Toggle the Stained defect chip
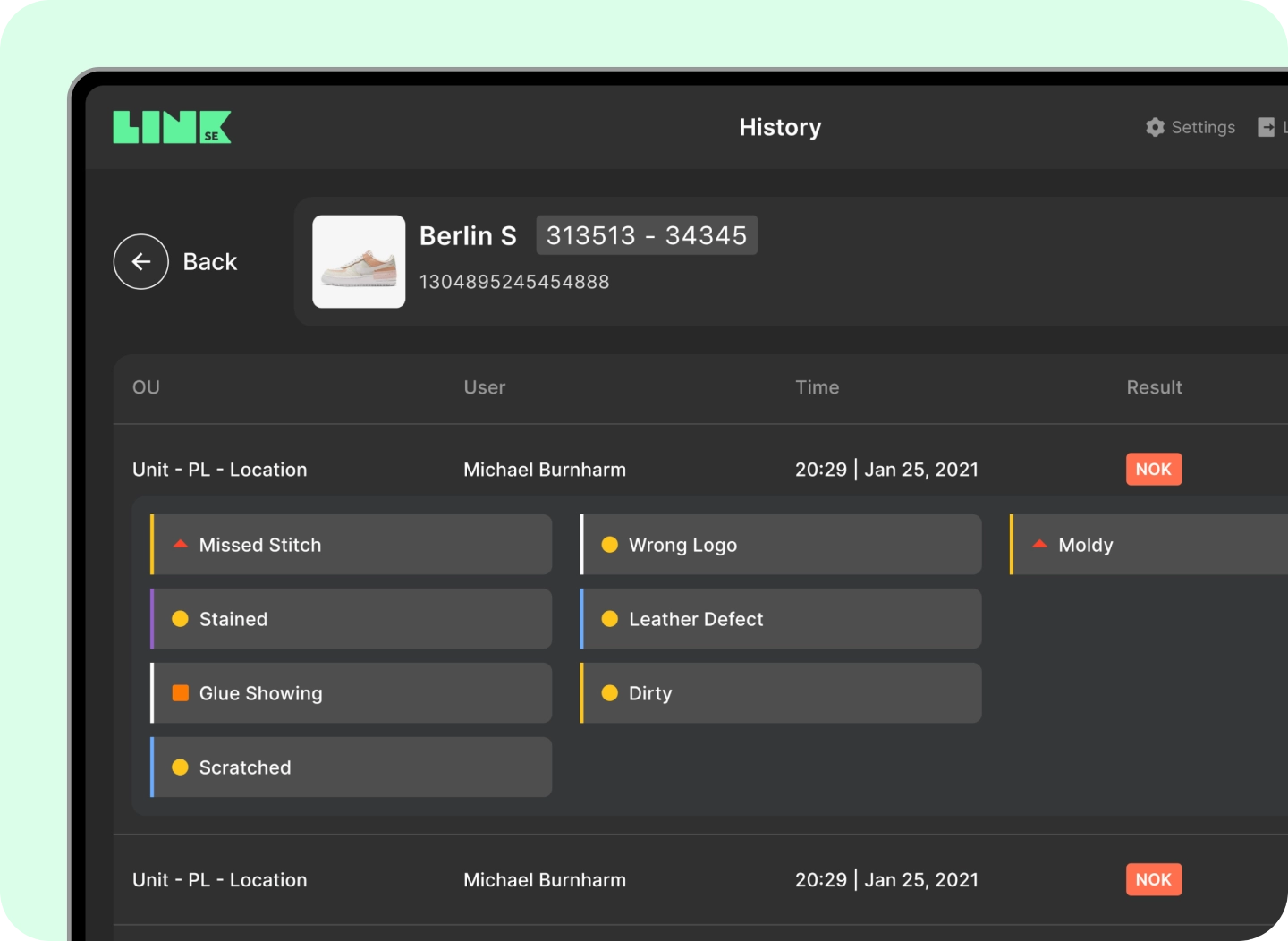Screen dimensions: 1288x941 click(x=351, y=618)
